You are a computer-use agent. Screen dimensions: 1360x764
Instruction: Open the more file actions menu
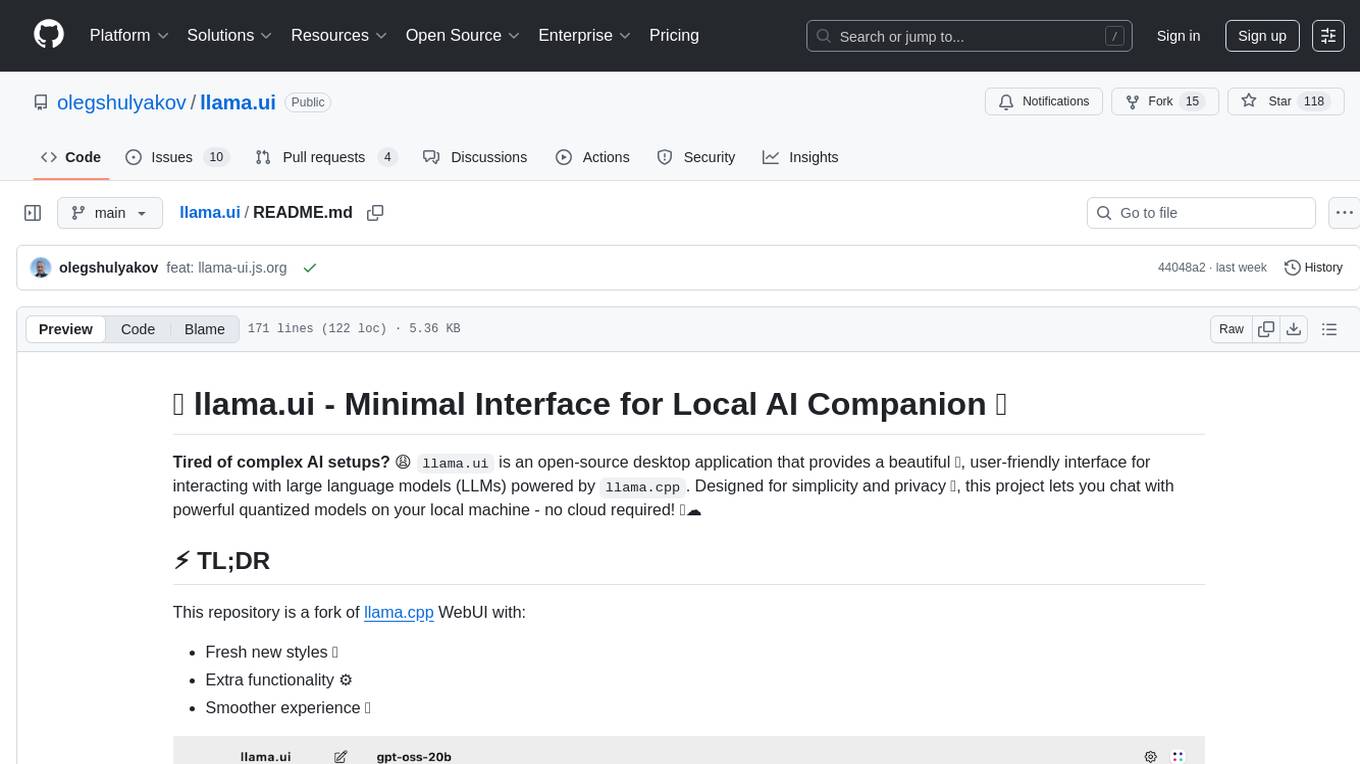click(1344, 213)
